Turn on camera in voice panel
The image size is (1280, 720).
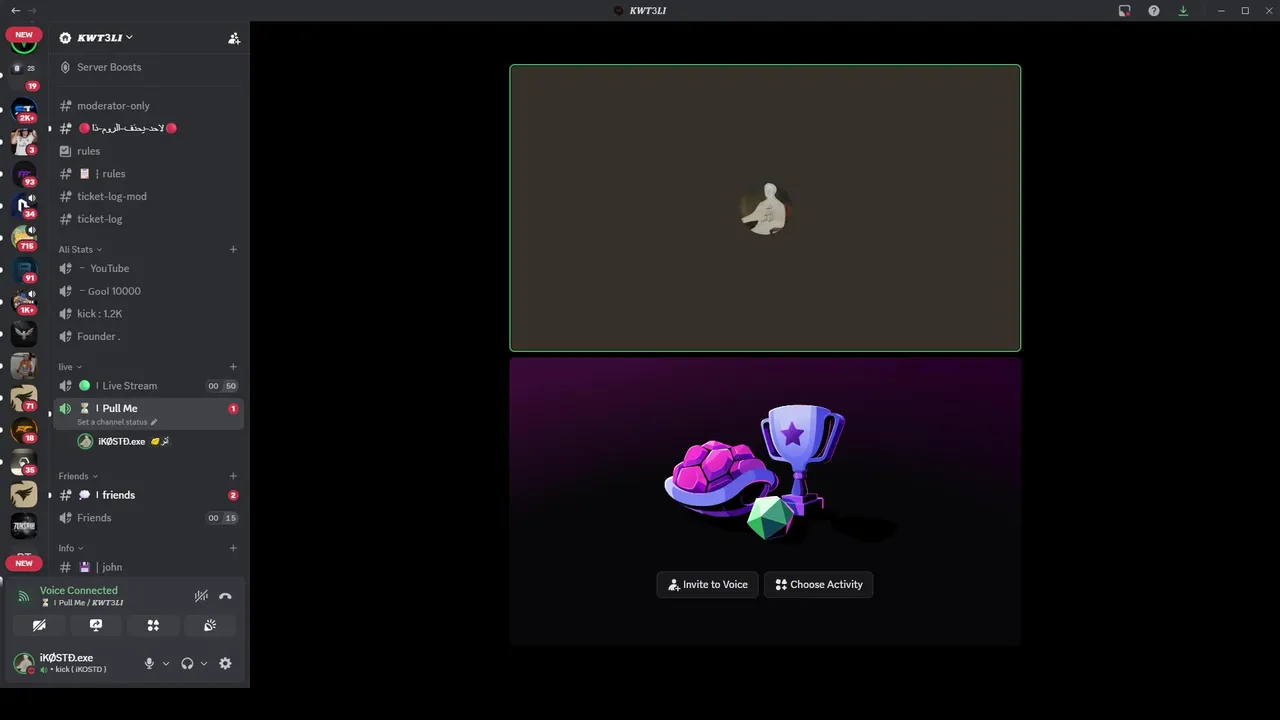pyautogui.click(x=39, y=625)
